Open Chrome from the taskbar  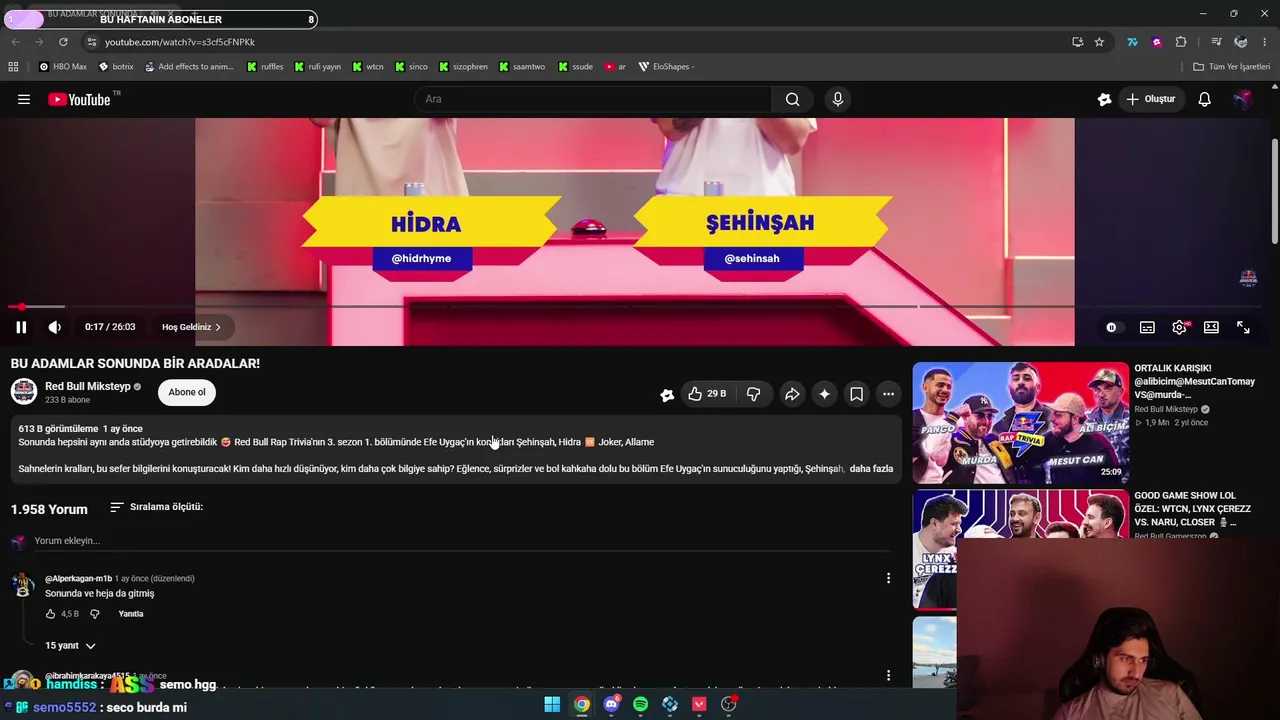coord(581,705)
